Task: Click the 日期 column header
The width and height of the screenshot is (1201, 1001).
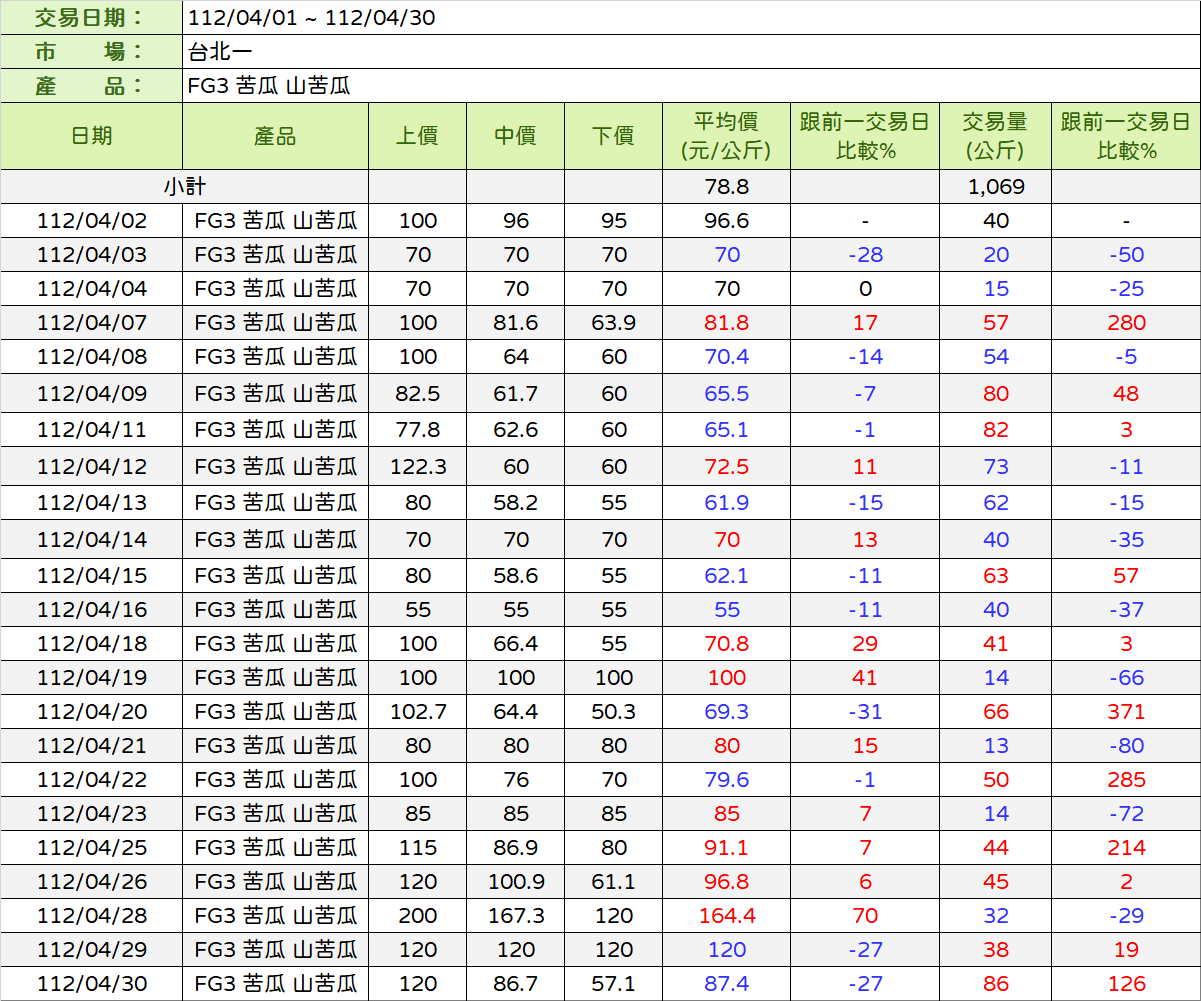Action: coord(92,136)
